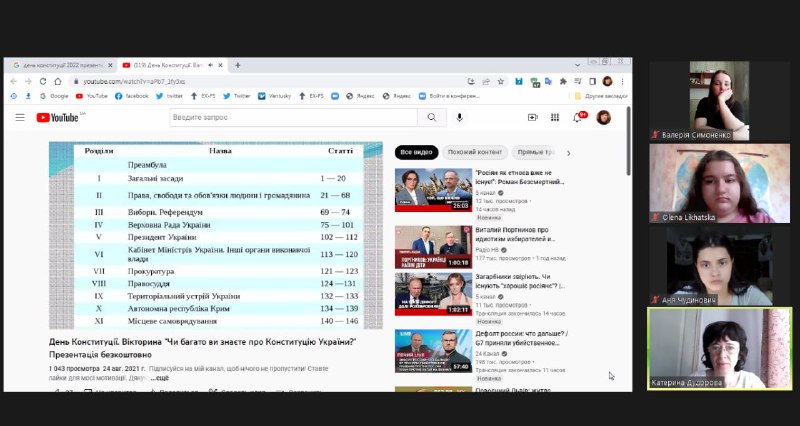800x426 pixels.
Task: Click the 1 043 просмотра view count text
Action: click(x=74, y=368)
